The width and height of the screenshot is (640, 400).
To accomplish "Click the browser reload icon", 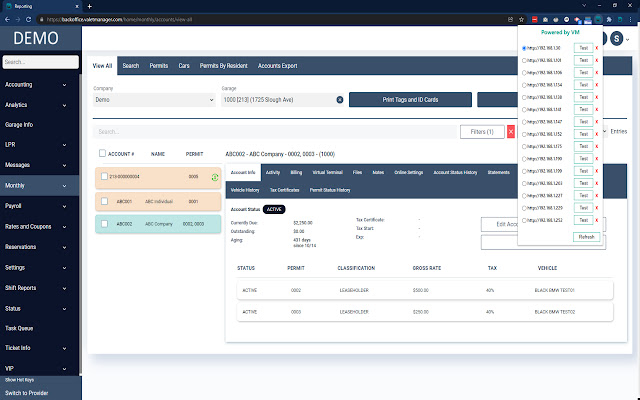I will pyautogui.click(x=28, y=19).
